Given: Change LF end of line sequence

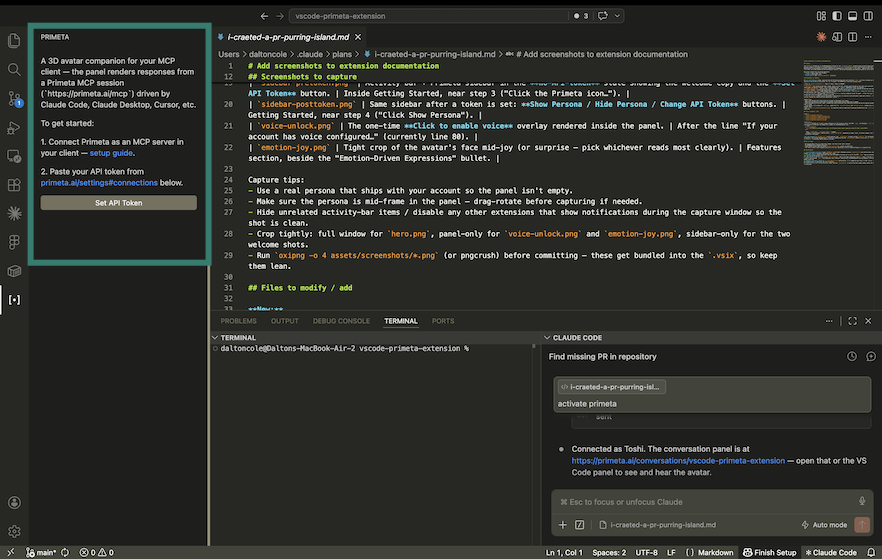Looking at the screenshot, I should pos(672,553).
